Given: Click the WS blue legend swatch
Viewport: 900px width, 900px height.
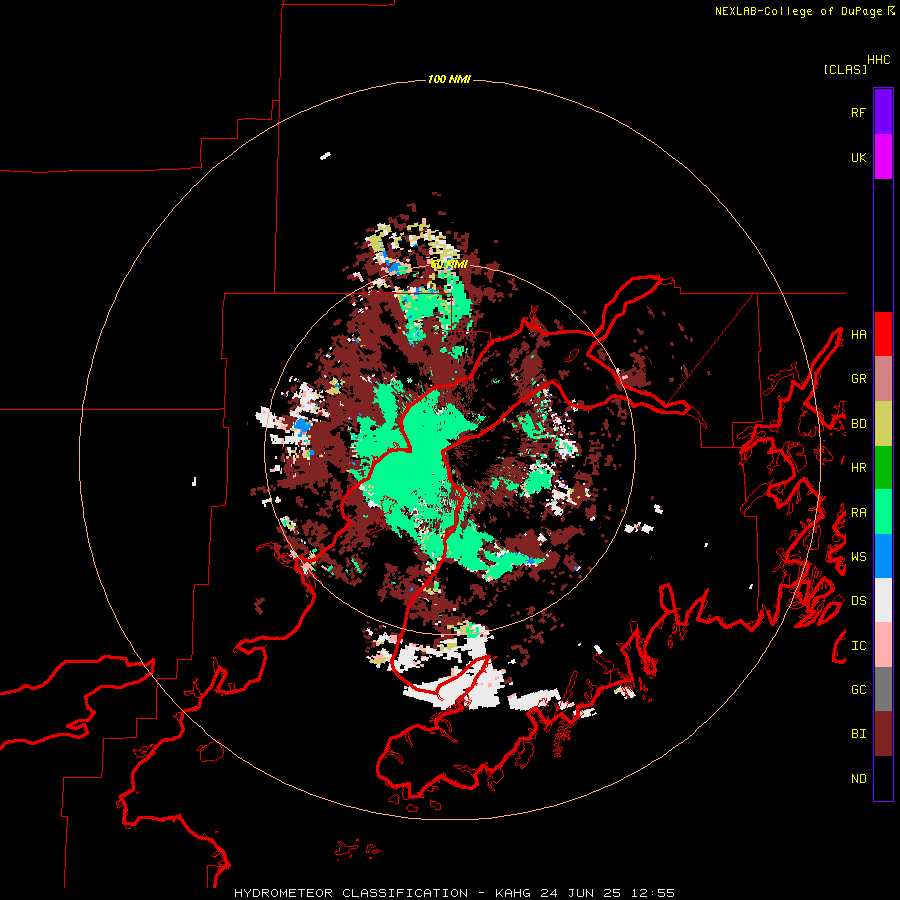Looking at the screenshot, I should pos(883,556).
